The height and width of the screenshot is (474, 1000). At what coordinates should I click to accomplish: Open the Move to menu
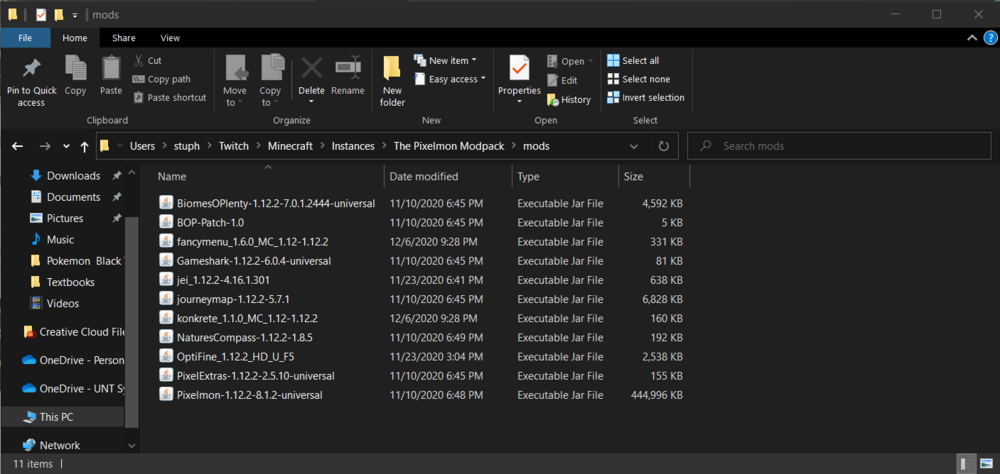pyautogui.click(x=235, y=80)
